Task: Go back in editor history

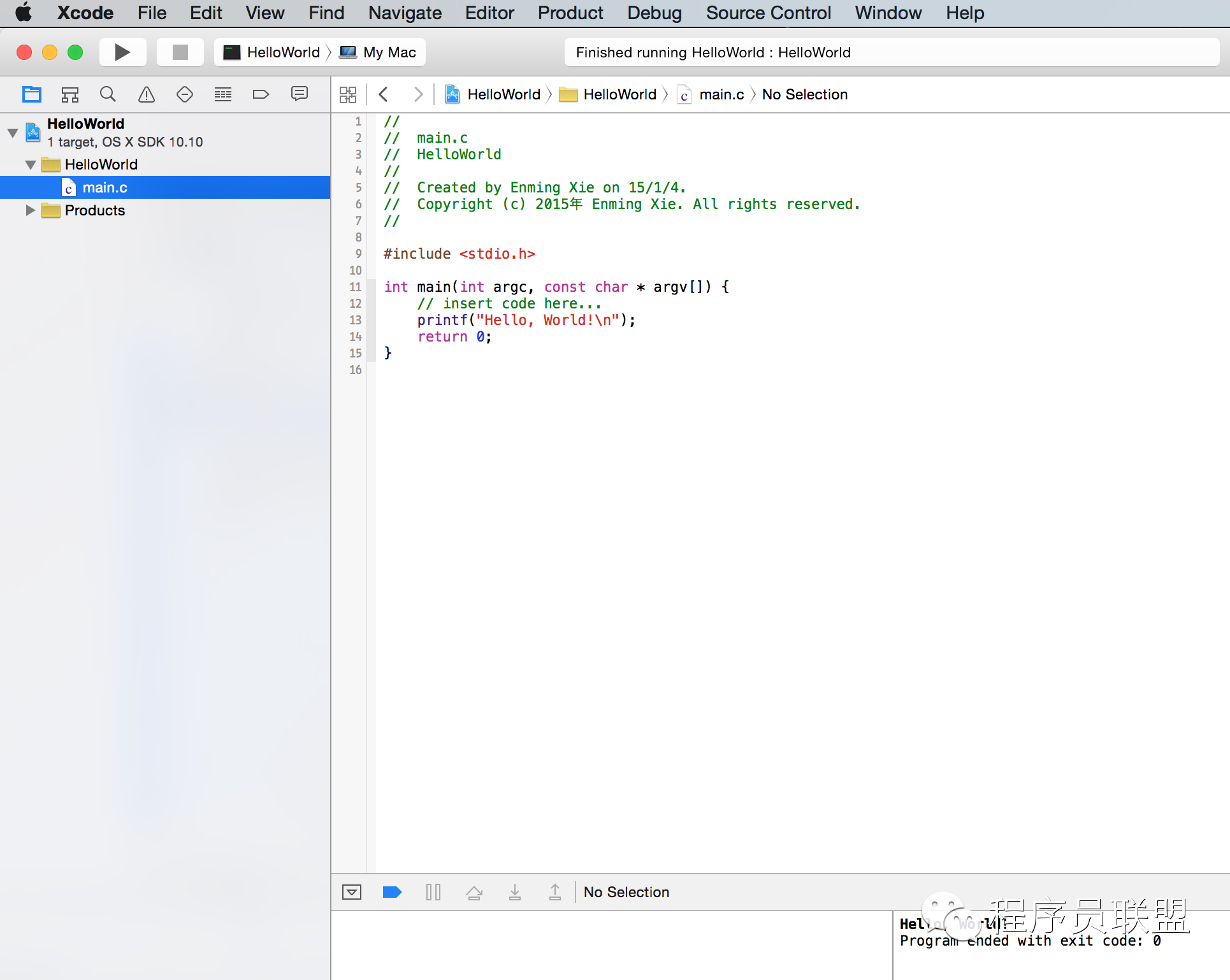Action: tap(383, 94)
